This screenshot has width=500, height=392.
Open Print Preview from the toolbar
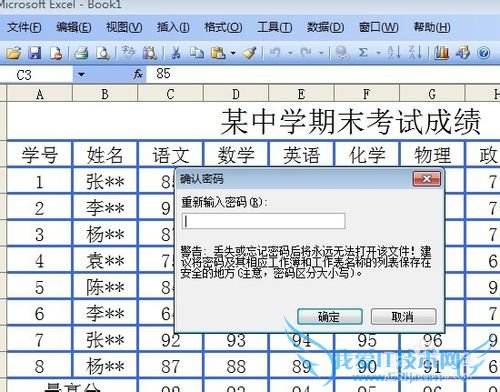tap(103, 53)
